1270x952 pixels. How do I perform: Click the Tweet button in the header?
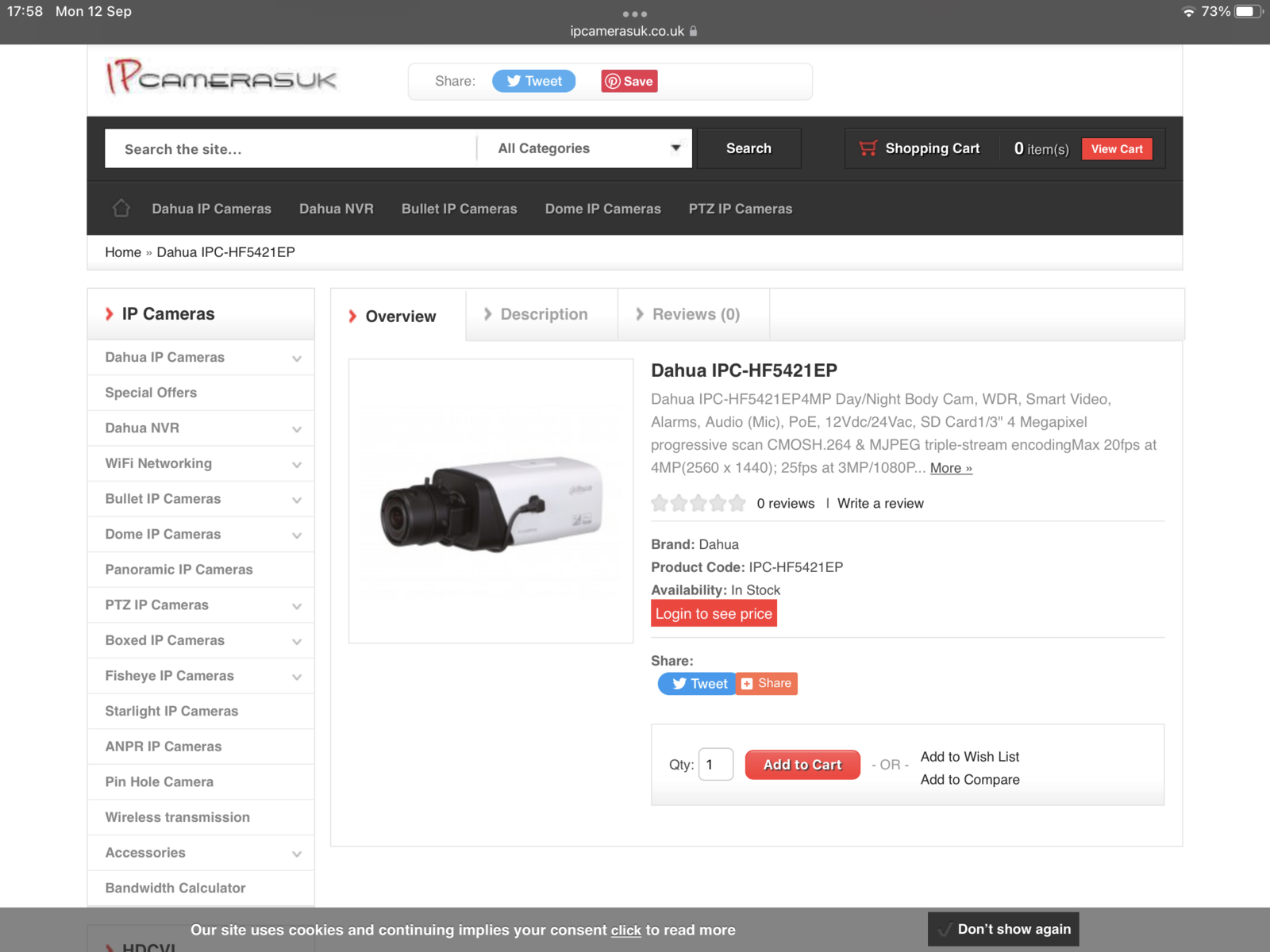[x=533, y=81]
